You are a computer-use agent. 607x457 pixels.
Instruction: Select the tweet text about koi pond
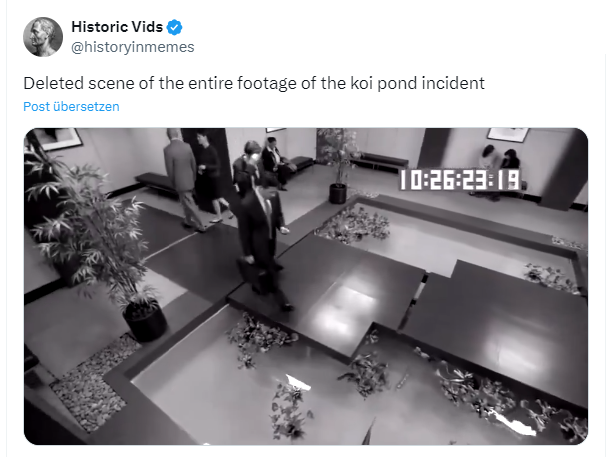[254, 83]
